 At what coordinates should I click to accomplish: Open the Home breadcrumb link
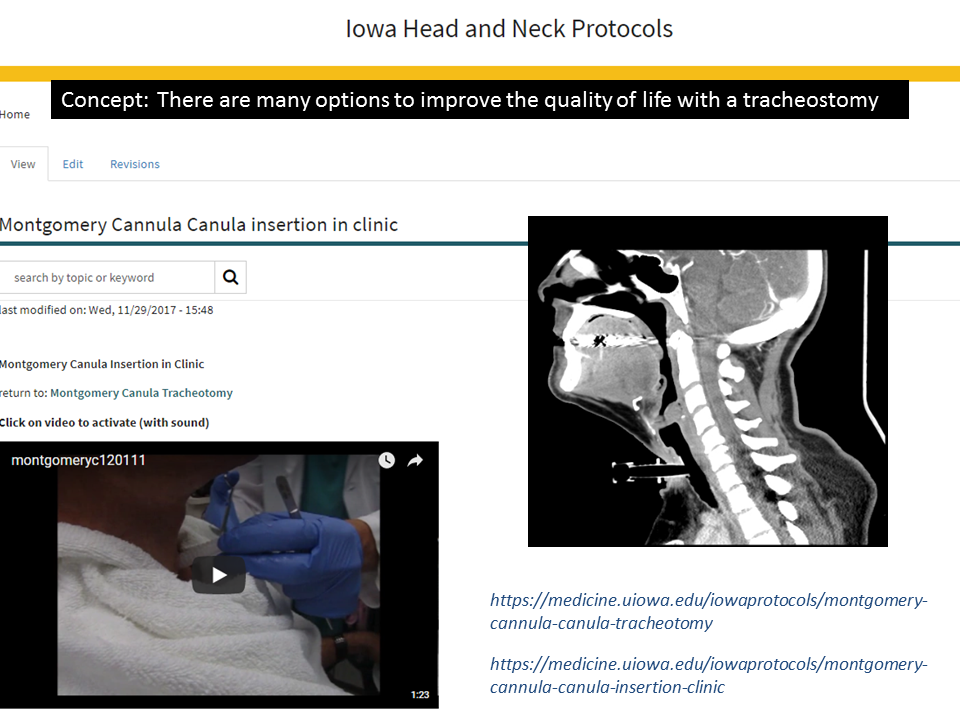pos(15,114)
